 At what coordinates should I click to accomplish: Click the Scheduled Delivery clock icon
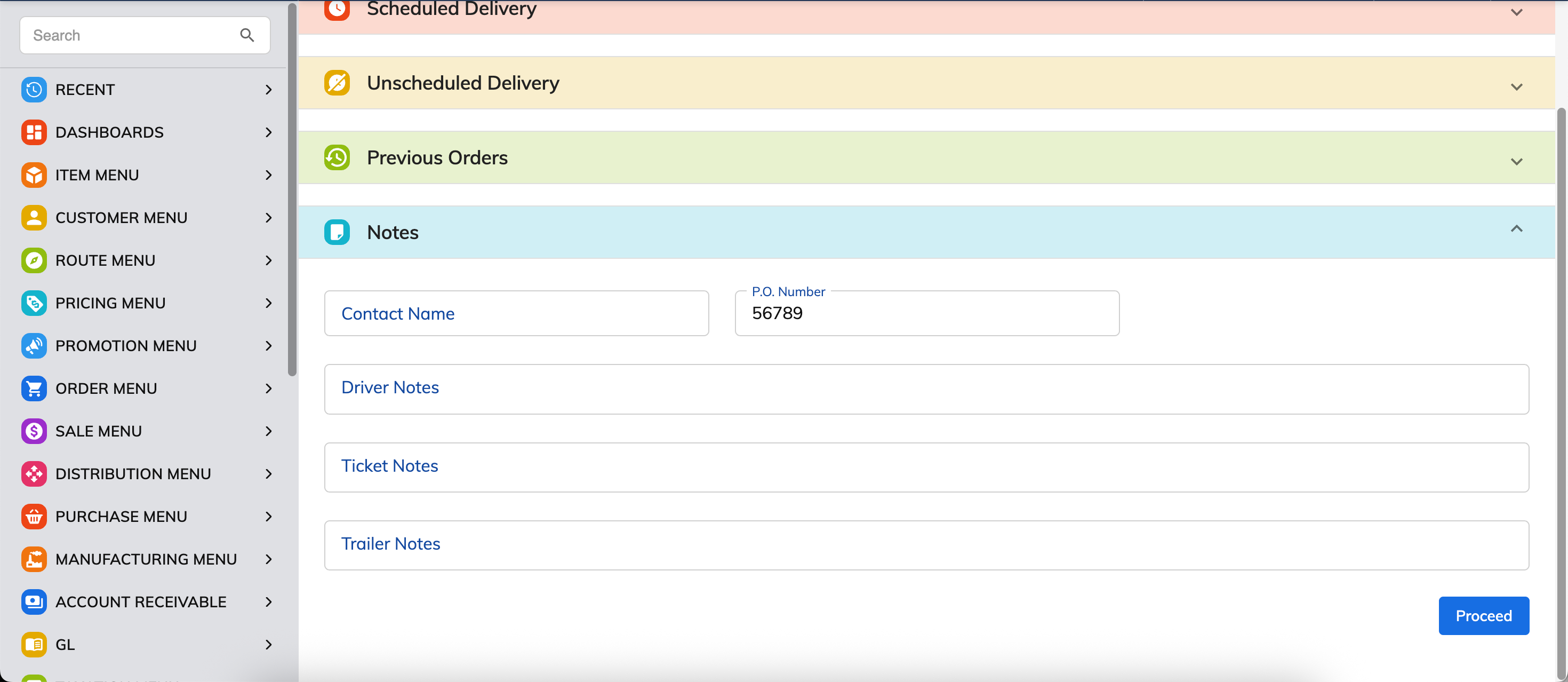[337, 9]
